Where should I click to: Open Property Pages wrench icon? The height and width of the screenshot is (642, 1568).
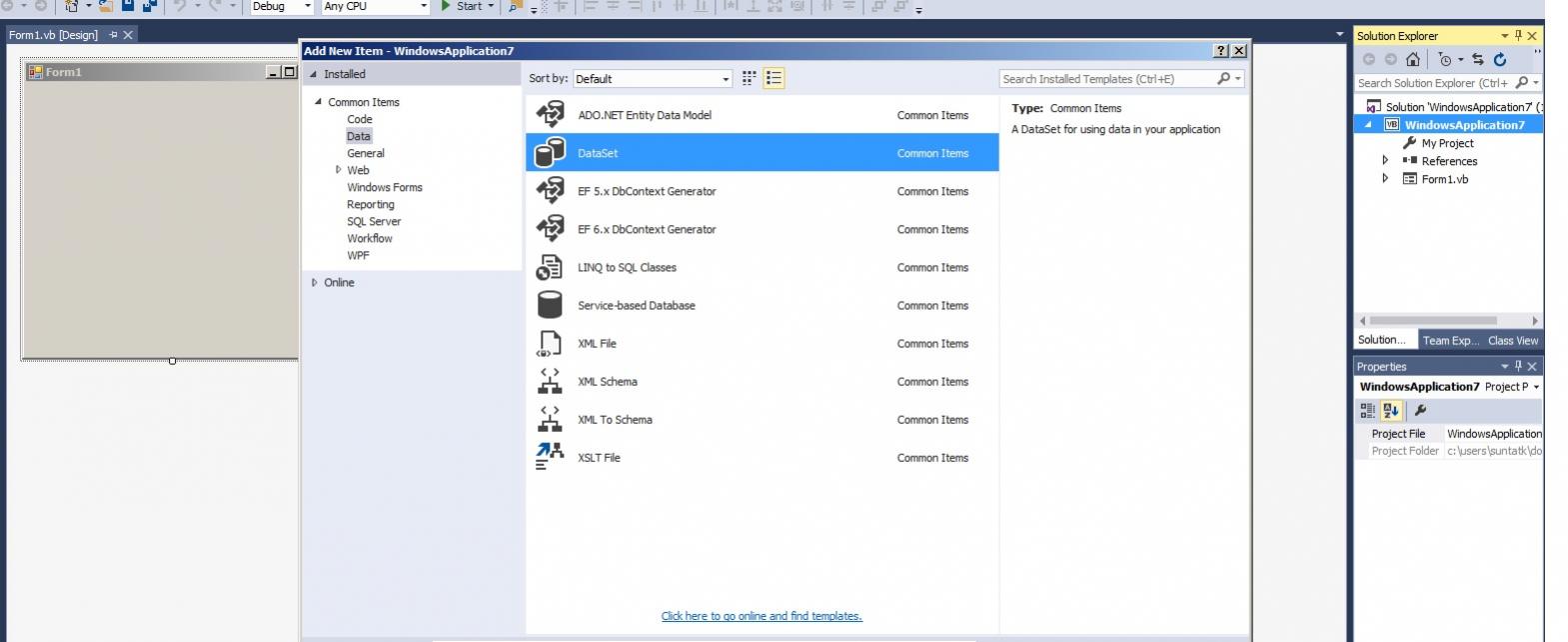(1420, 411)
